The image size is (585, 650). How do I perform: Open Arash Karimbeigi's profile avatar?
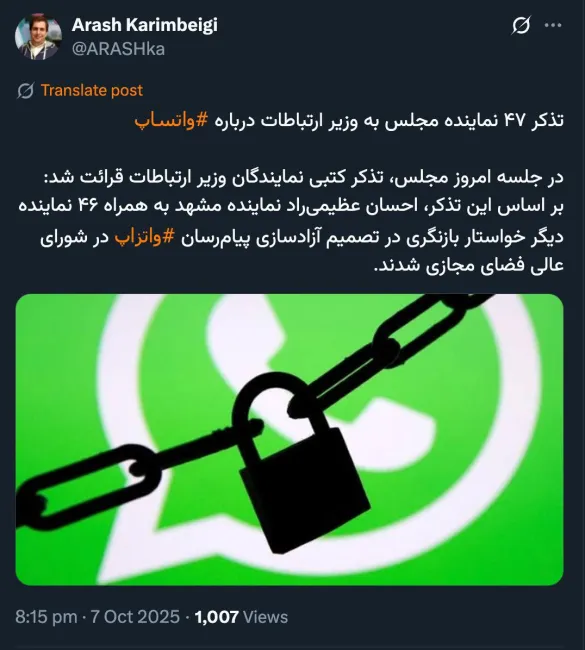[x=38, y=36]
